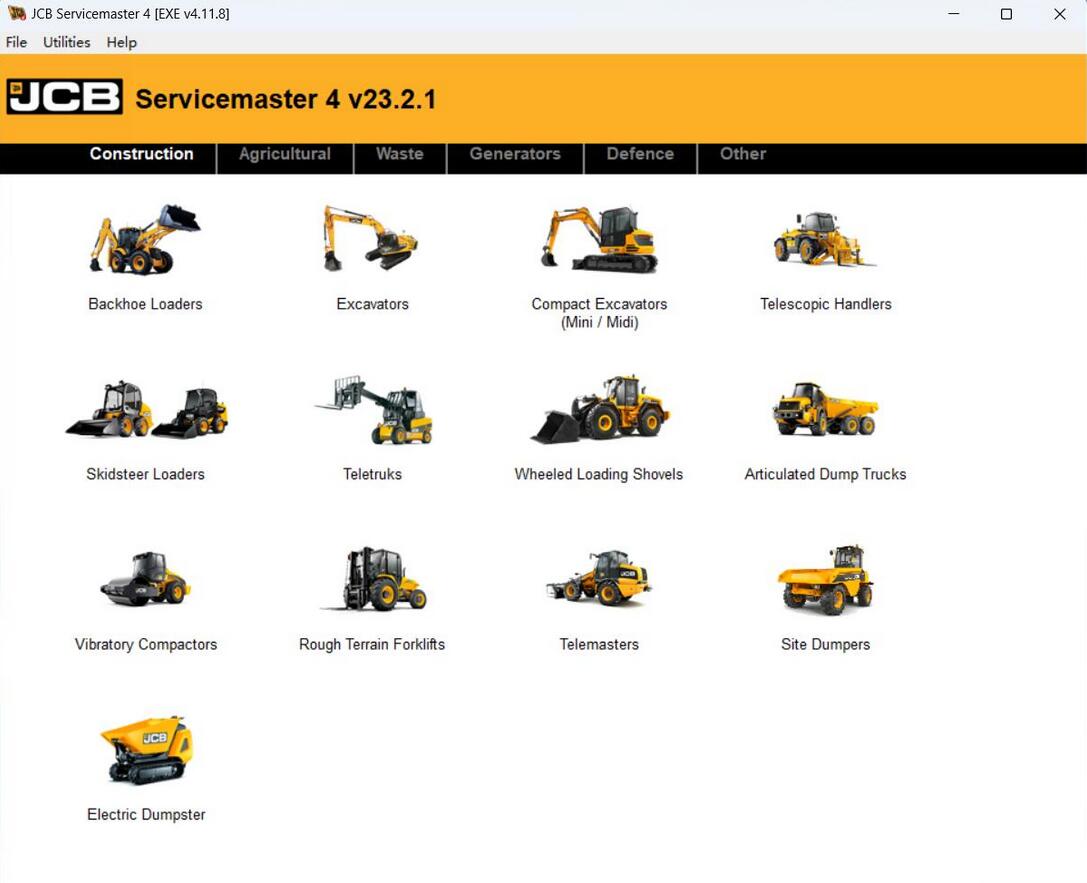Image resolution: width=1087 pixels, height=883 pixels.
Task: Open the Skidsteer Loaders machine image
Action: (x=146, y=409)
